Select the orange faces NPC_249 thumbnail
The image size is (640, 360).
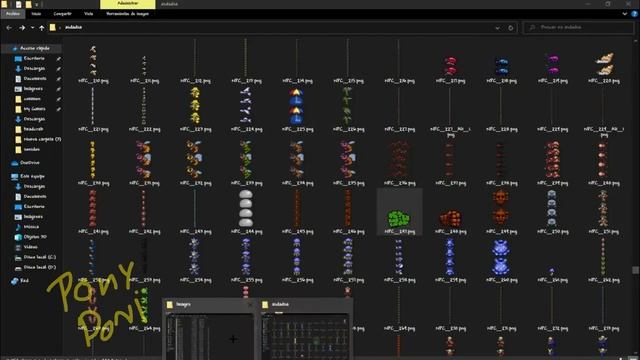500,208
